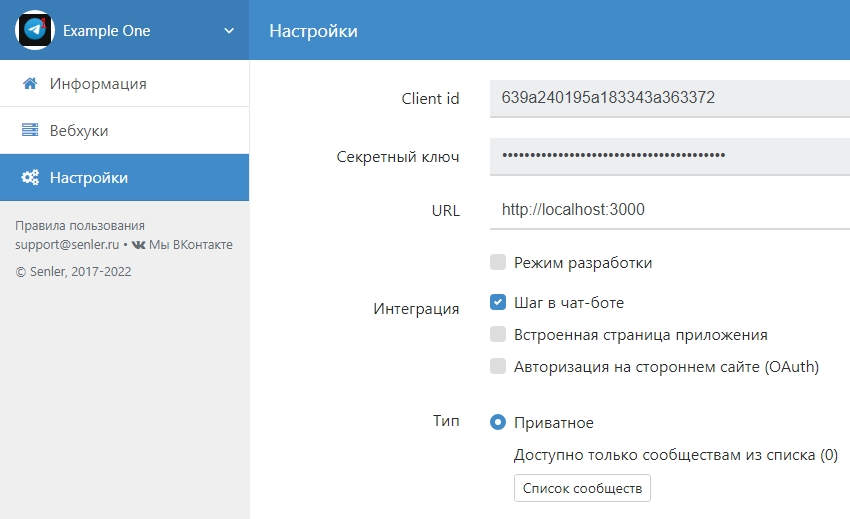
Task: Open the Мы ВКонтакте link
Action: pos(190,245)
